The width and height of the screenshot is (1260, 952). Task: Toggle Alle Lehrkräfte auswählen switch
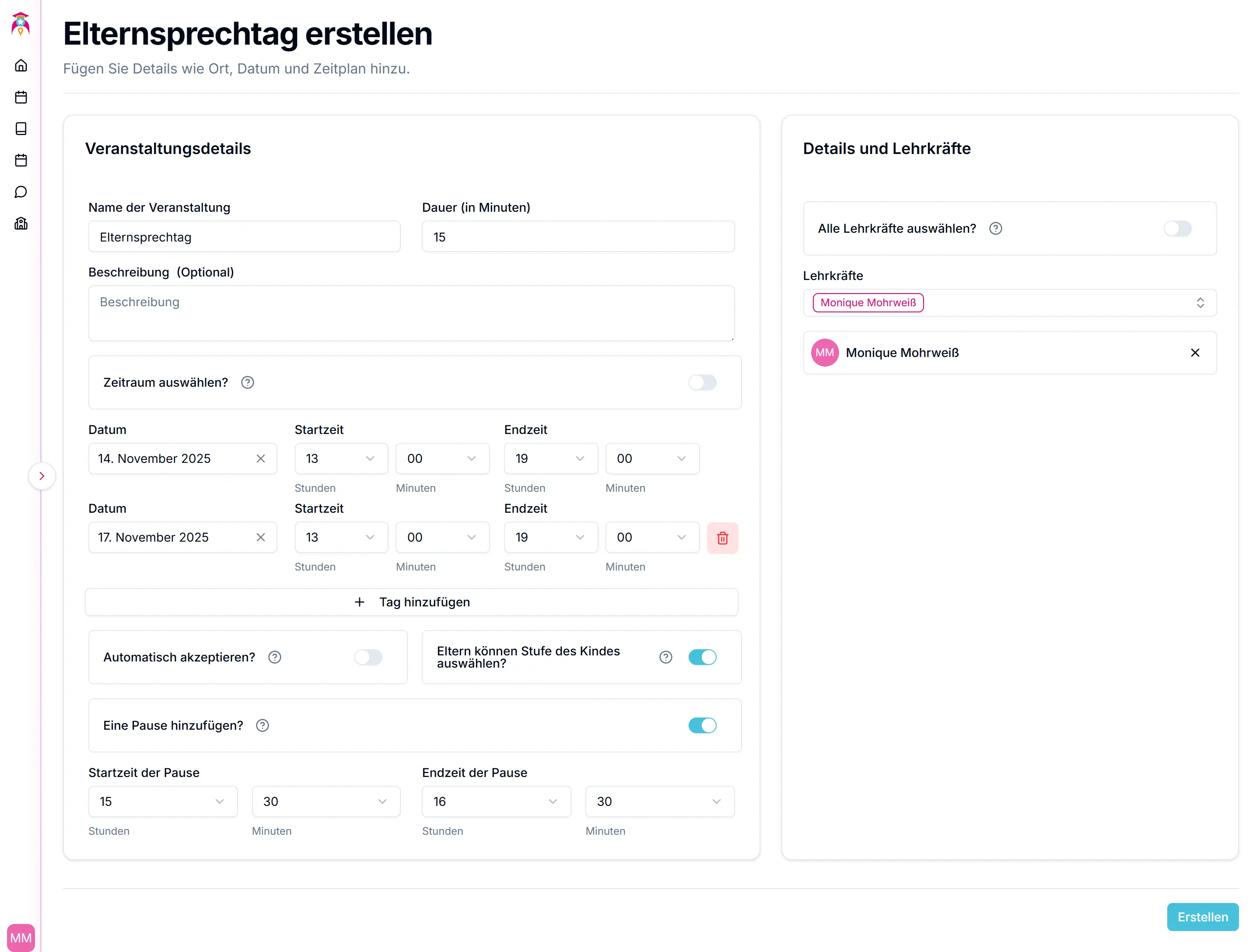[1177, 228]
